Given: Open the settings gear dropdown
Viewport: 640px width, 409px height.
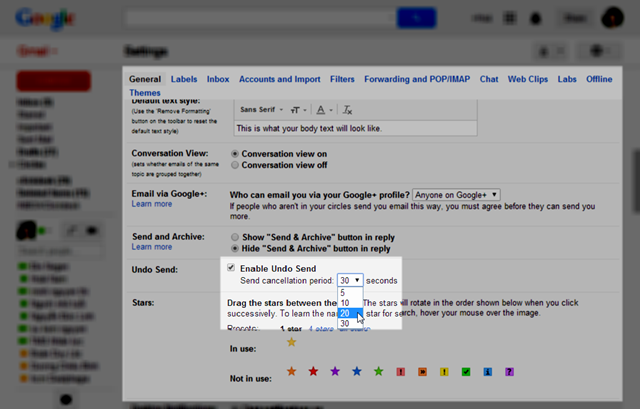Looking at the screenshot, I should pyautogui.click(x=599, y=51).
